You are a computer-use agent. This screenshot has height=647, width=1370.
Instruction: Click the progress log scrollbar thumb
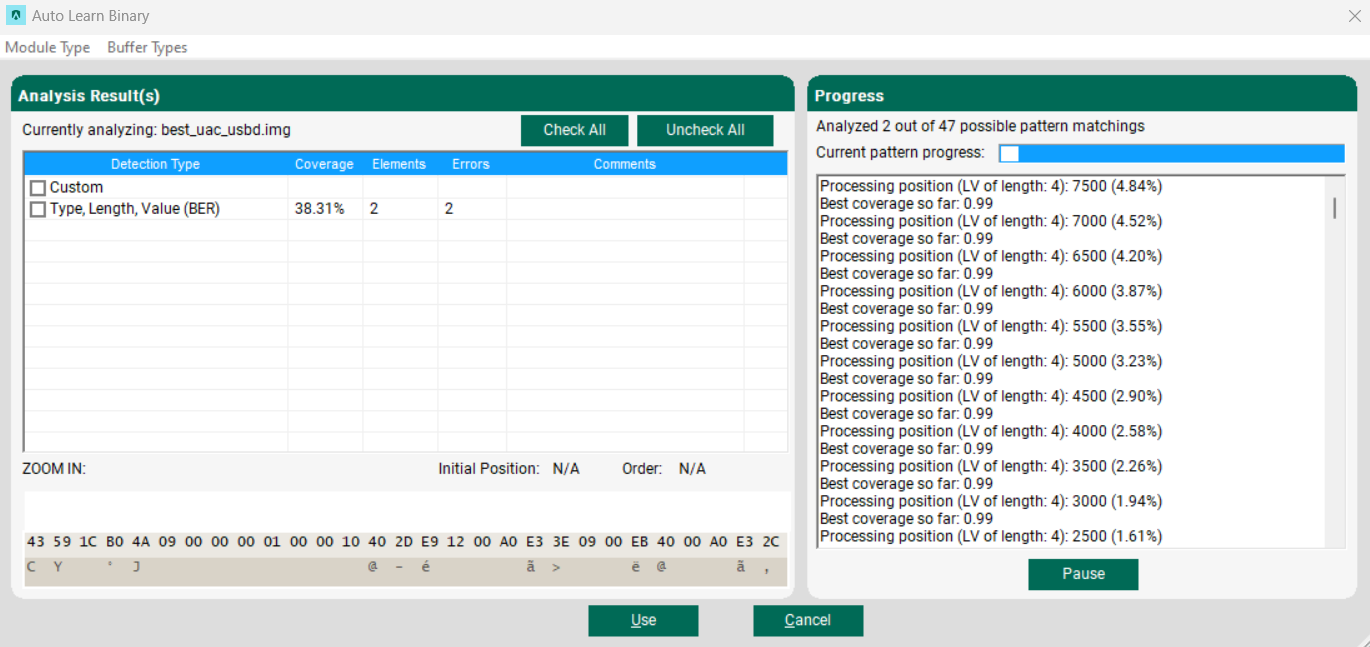(1334, 208)
